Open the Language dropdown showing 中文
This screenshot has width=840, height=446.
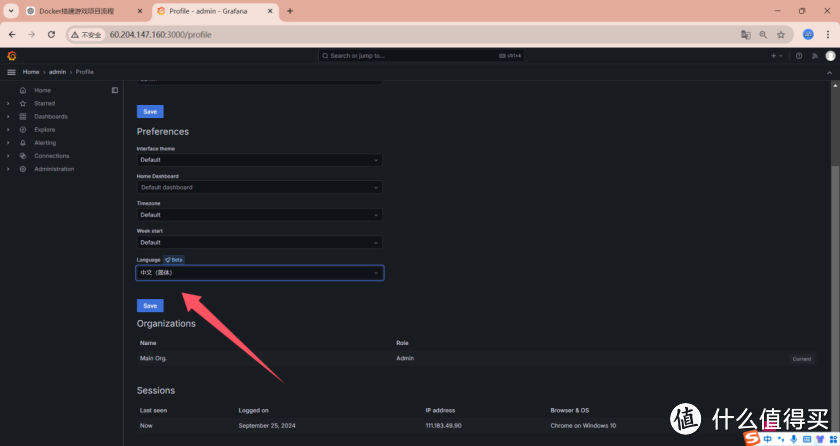[259, 273]
